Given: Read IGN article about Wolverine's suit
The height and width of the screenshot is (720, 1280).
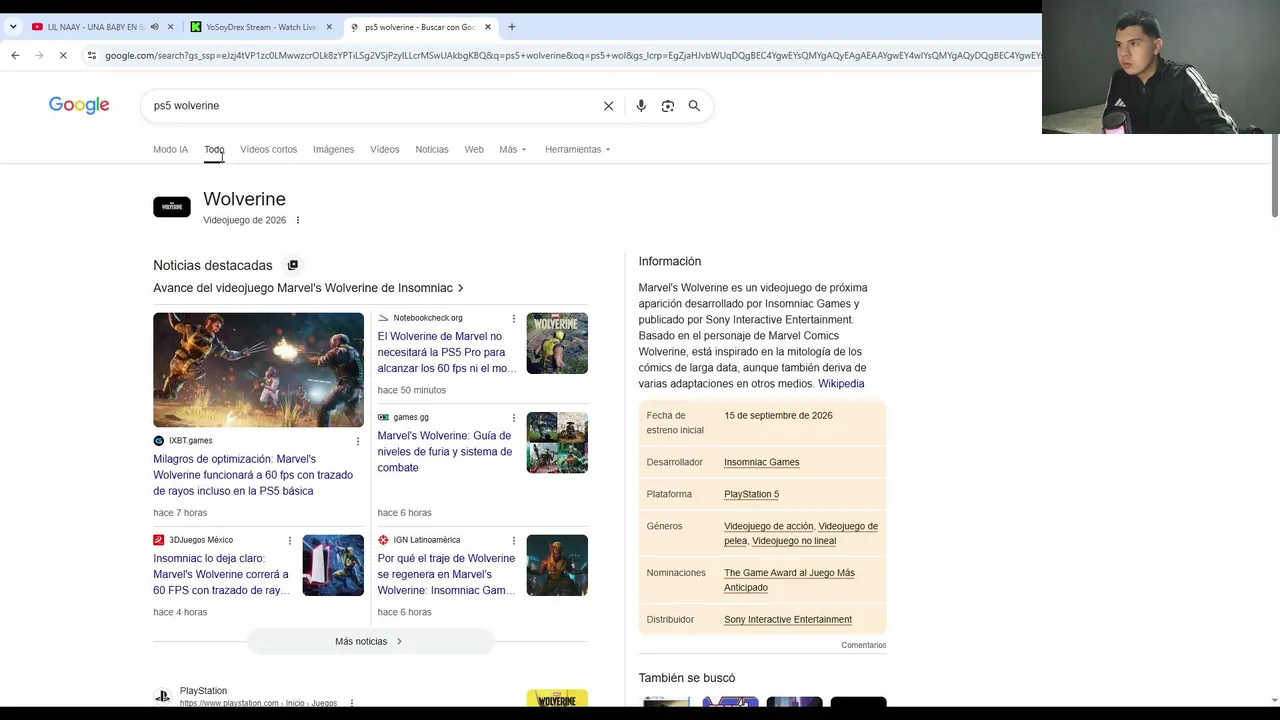Looking at the screenshot, I should 446,574.
